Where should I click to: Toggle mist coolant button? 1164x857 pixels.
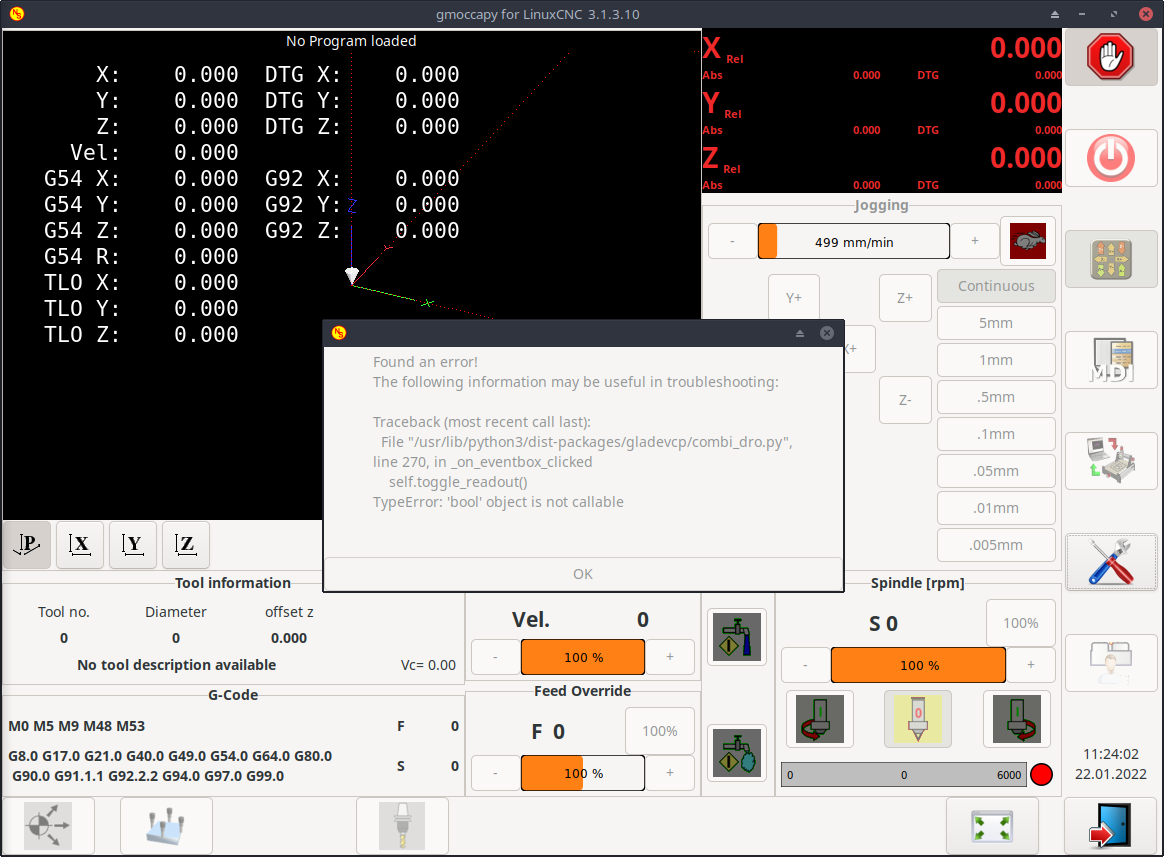pyautogui.click(x=736, y=752)
